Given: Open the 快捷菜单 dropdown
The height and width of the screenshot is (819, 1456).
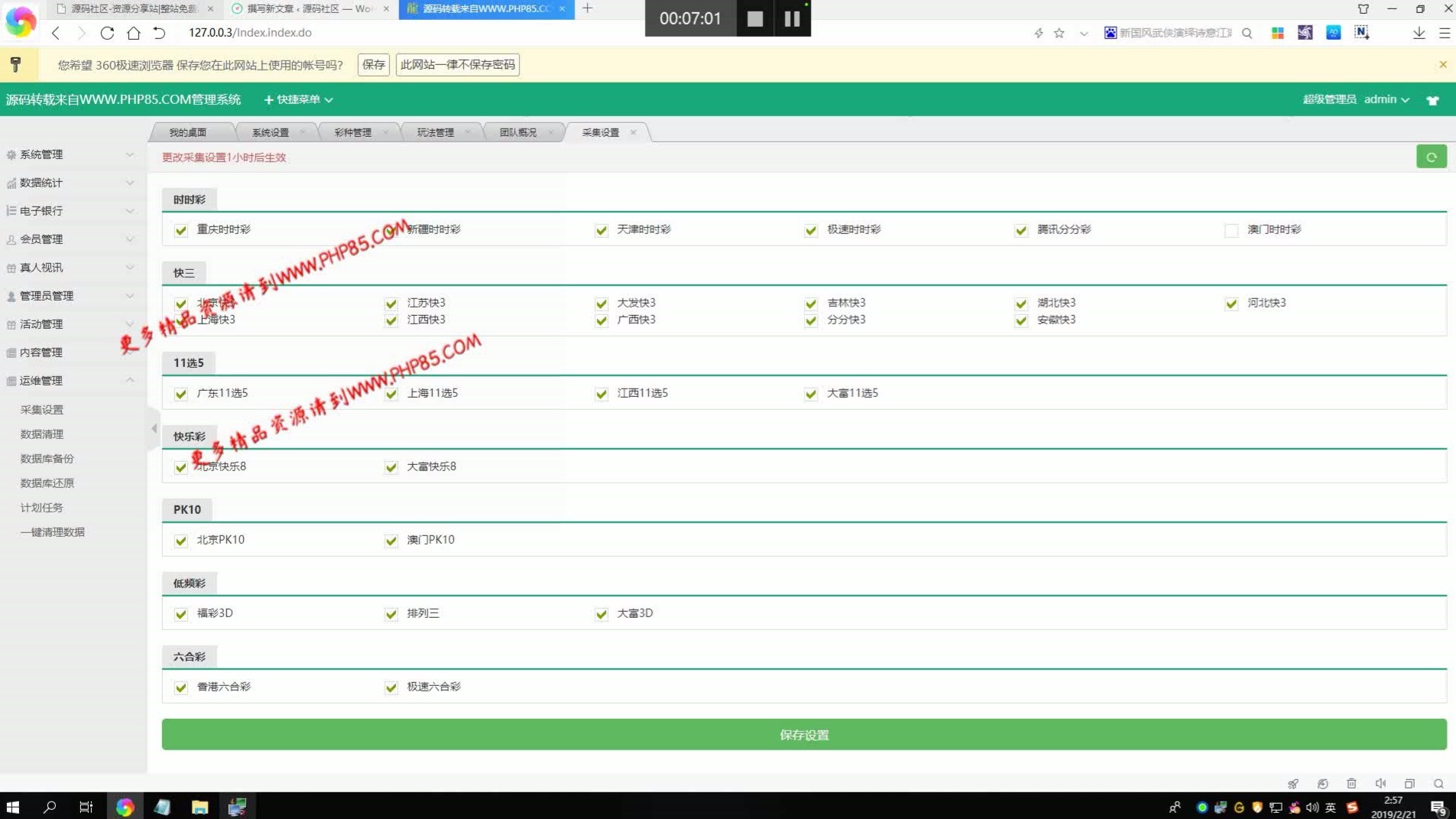Looking at the screenshot, I should (298, 99).
